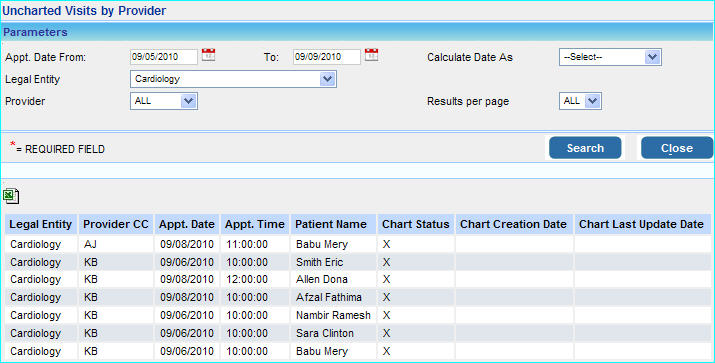Open calendar picker for Appt. Date From
715x363 pixels.
coord(208,55)
